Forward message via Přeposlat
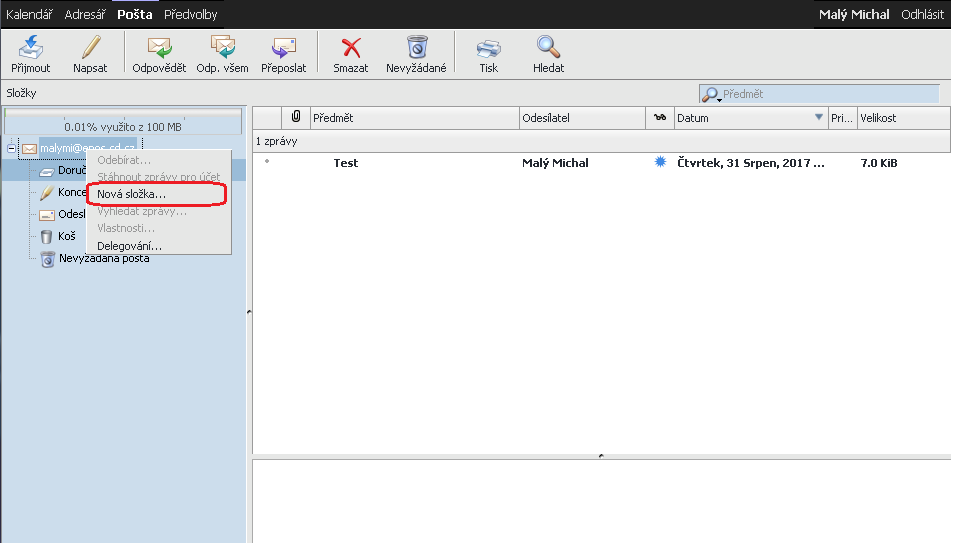Screen dimensions: 954x543 point(284,54)
